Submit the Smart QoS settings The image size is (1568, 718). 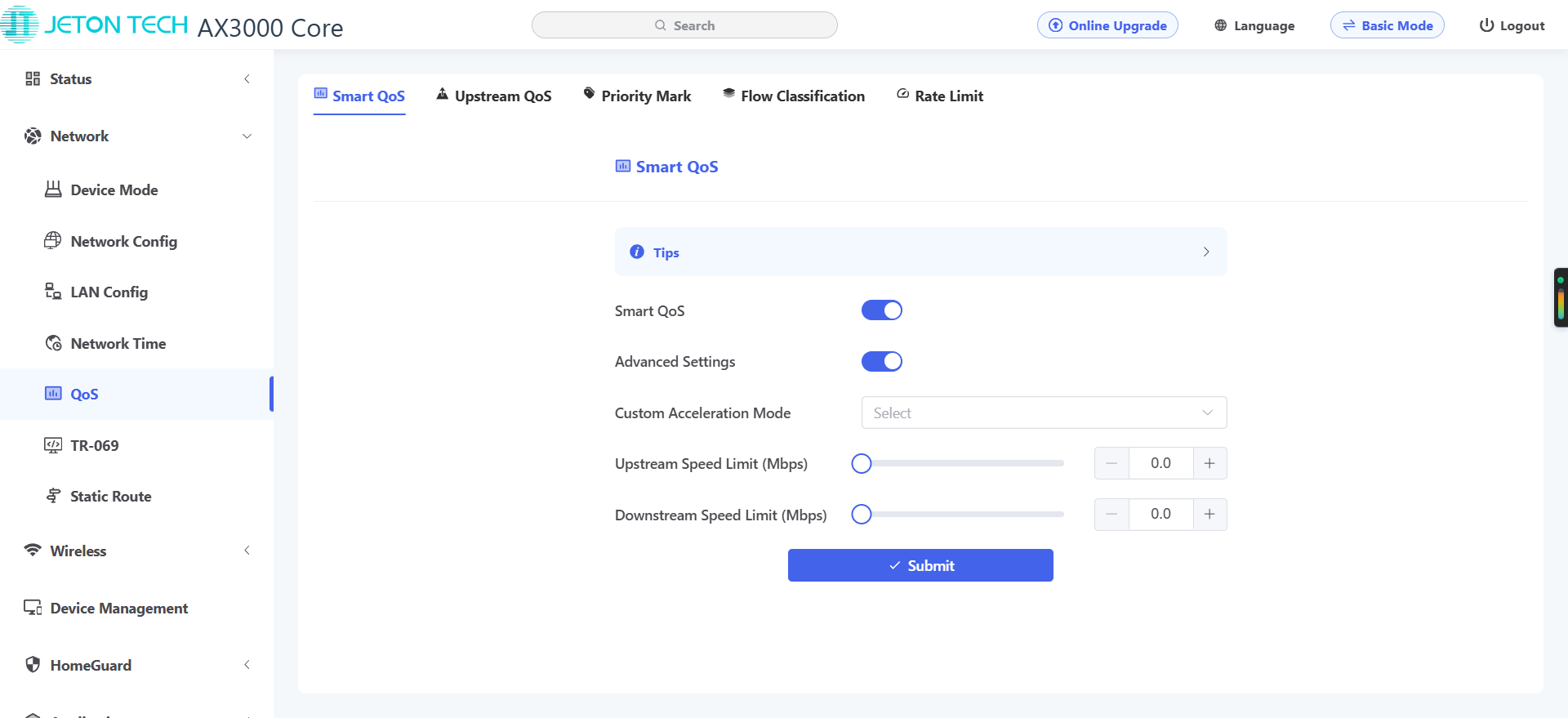920,565
